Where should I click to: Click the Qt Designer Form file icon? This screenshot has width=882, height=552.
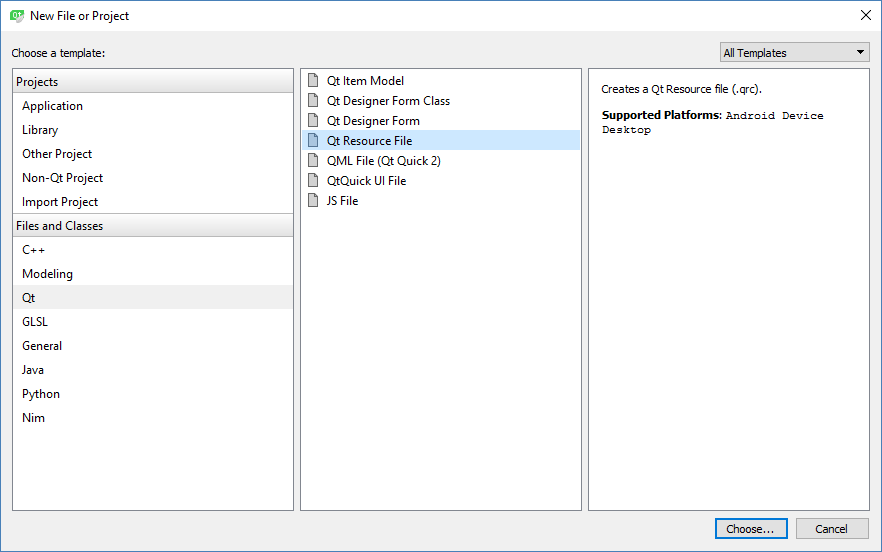coord(314,121)
